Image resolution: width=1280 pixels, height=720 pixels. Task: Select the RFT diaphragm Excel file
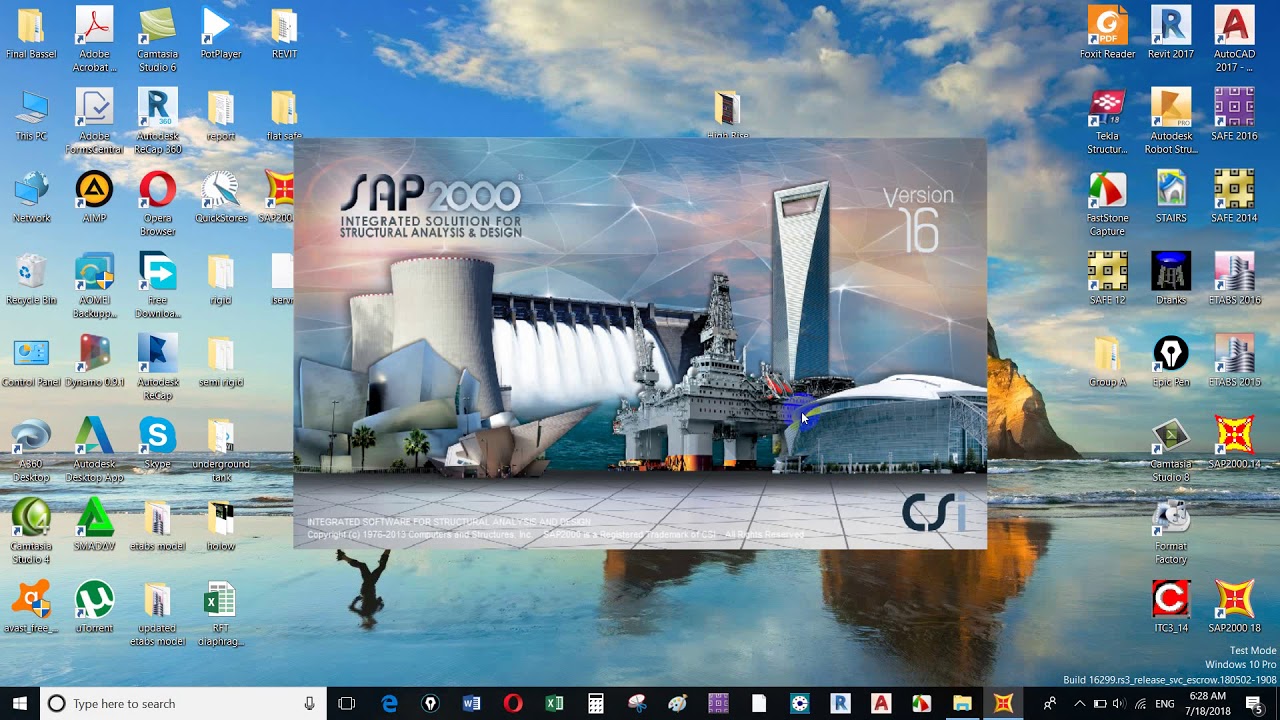[220, 613]
